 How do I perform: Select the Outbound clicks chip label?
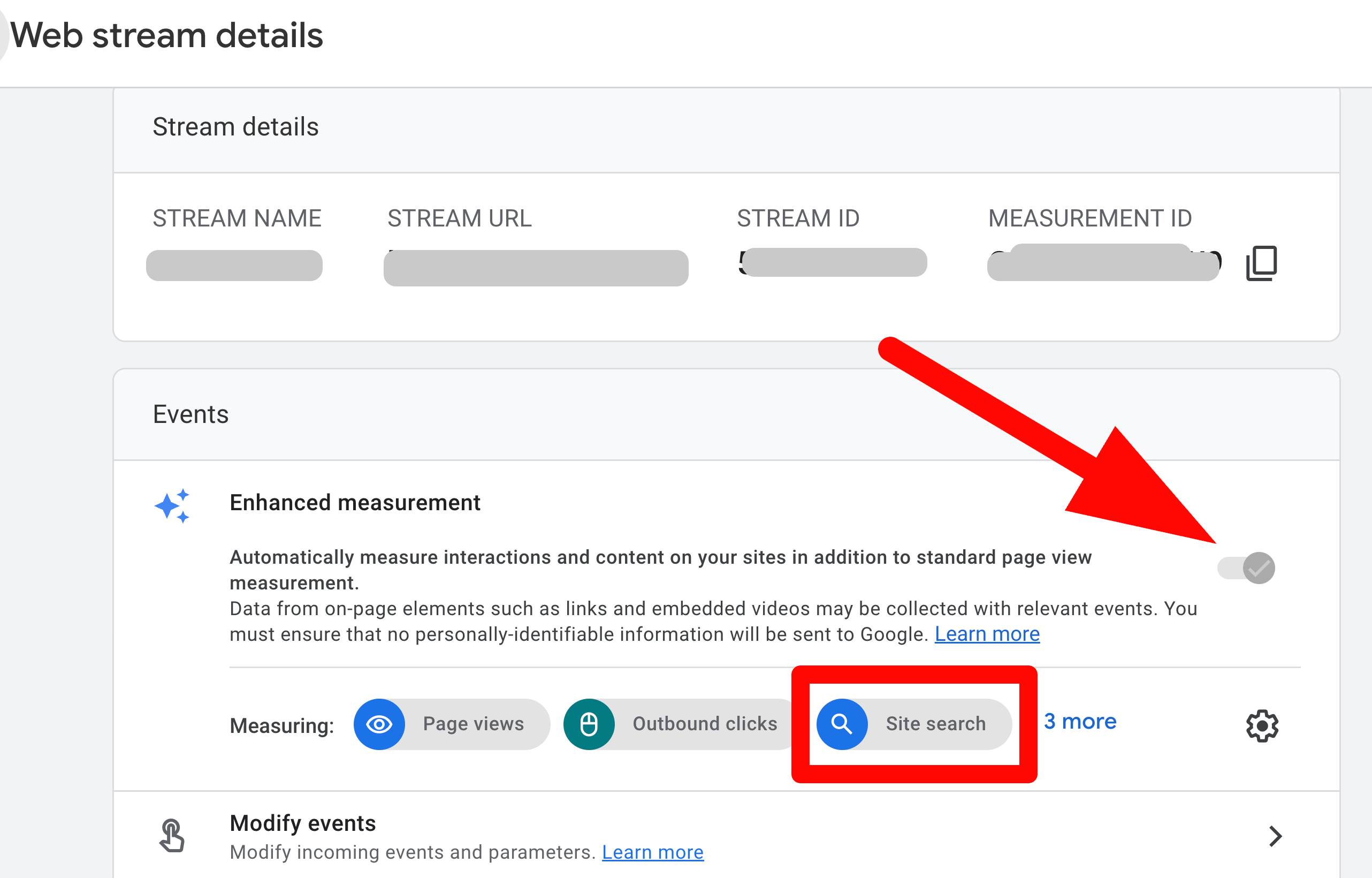click(x=704, y=724)
